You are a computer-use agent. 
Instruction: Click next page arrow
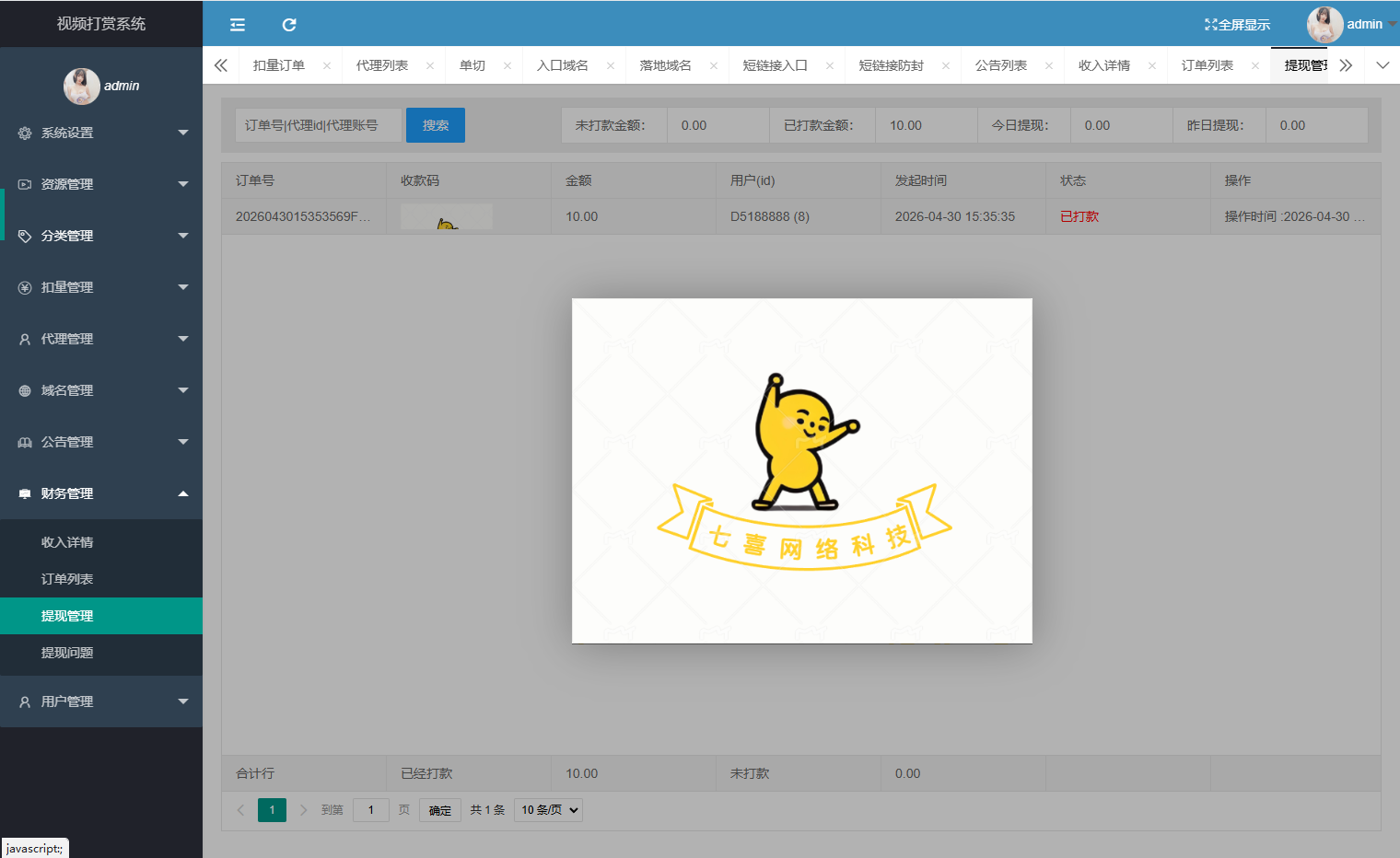pyautogui.click(x=303, y=810)
